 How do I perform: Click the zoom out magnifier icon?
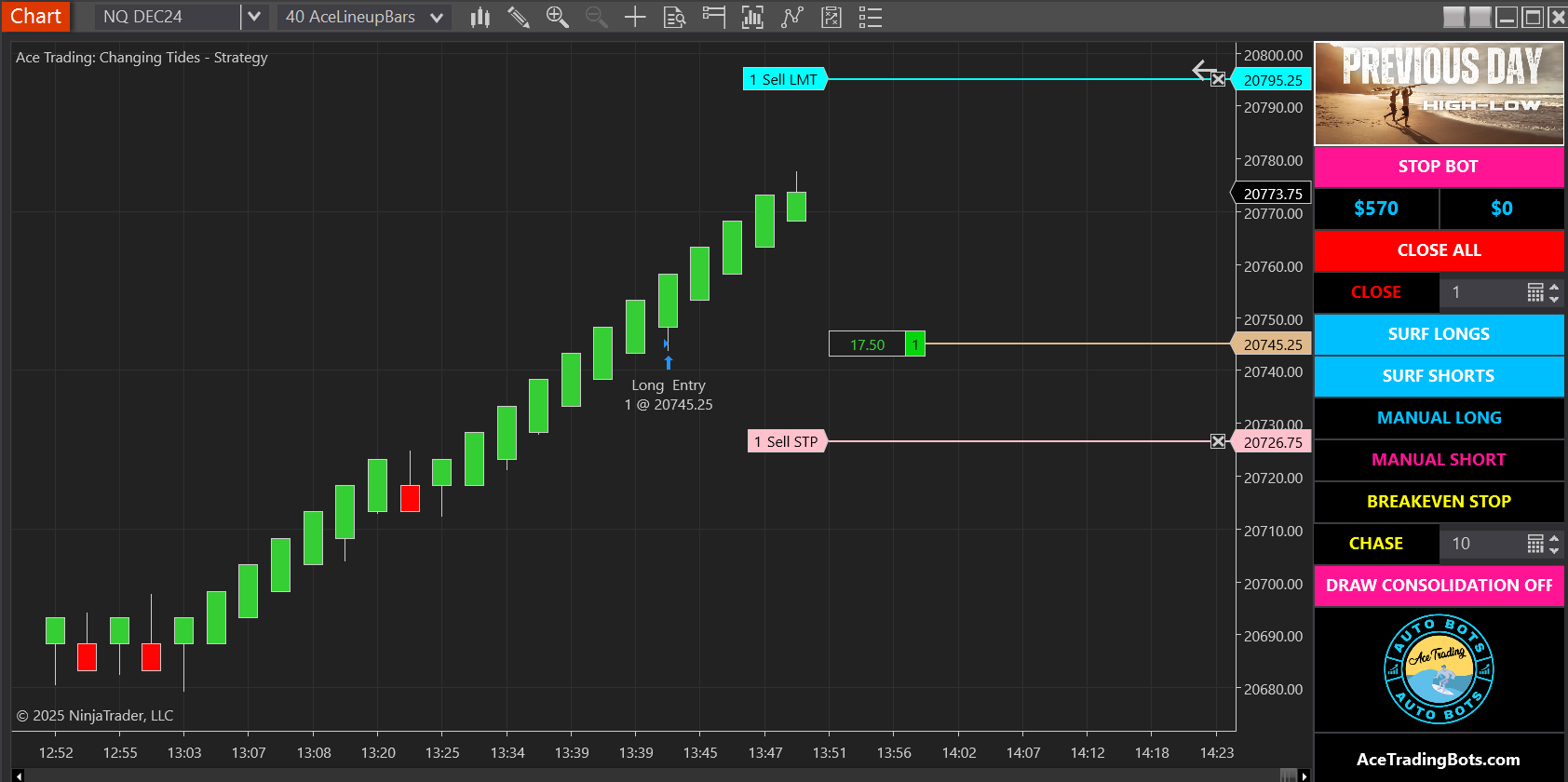tap(596, 17)
